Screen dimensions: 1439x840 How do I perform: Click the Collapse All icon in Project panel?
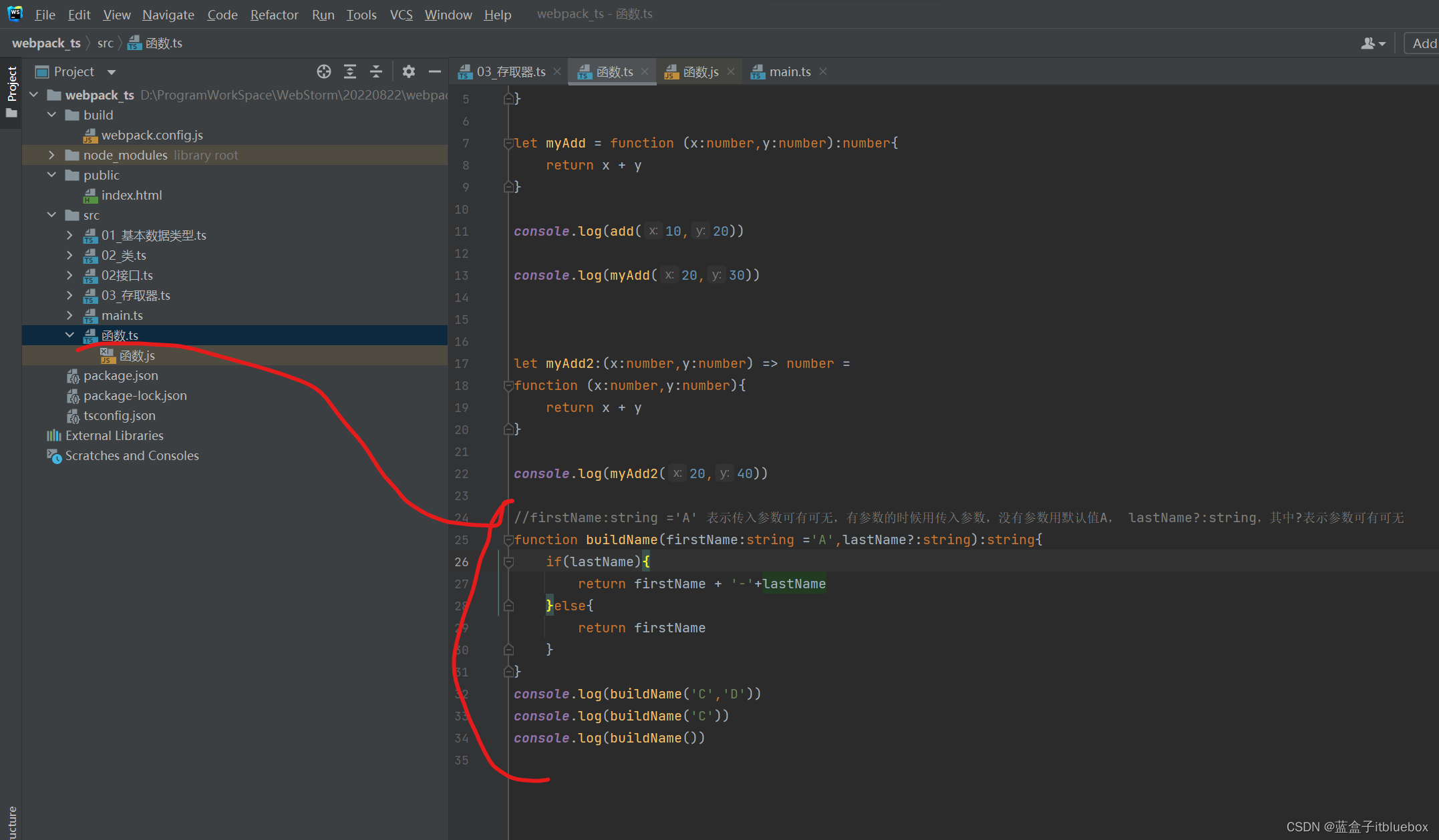pos(376,71)
